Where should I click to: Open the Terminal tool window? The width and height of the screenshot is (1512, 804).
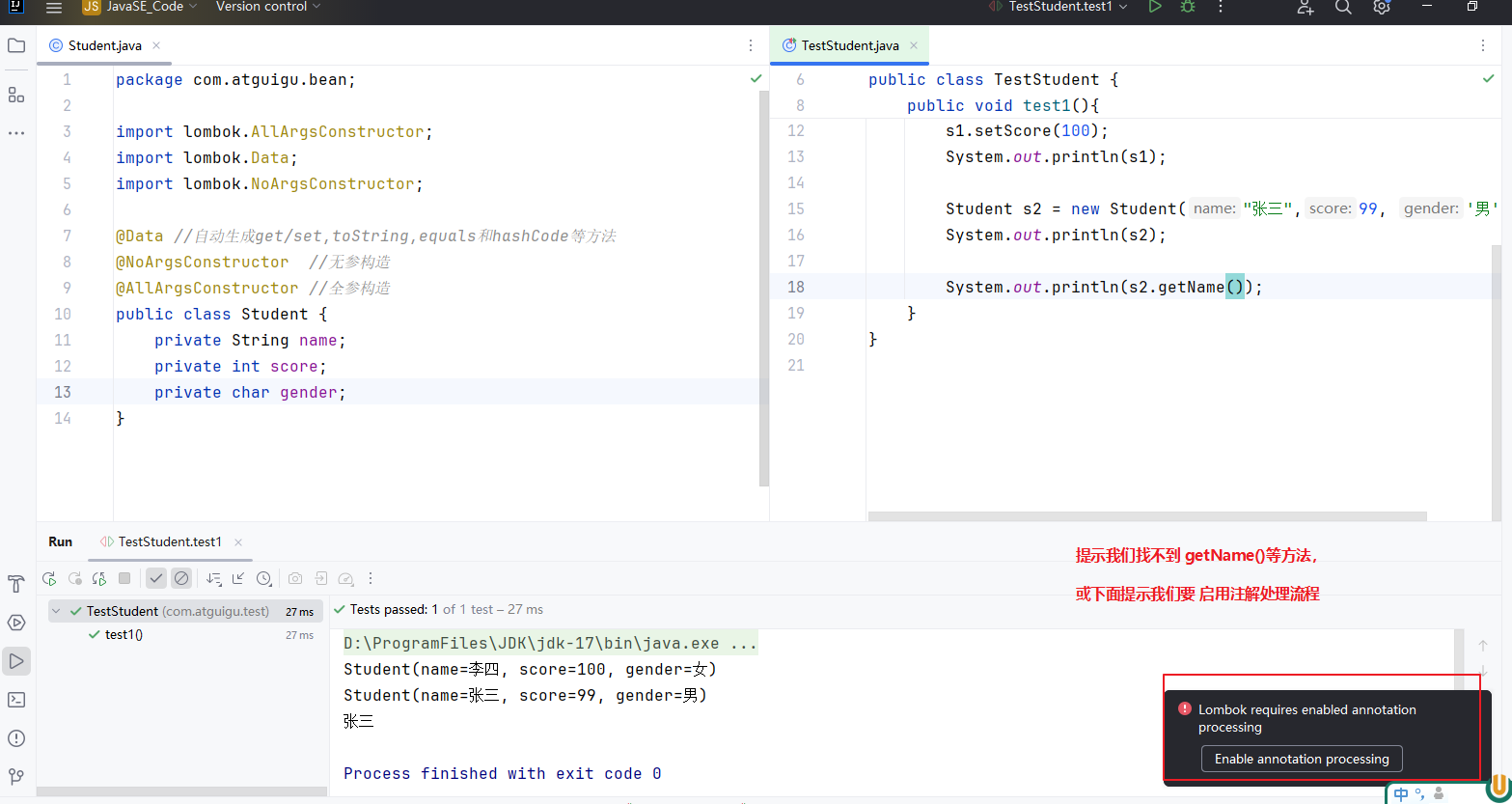tap(16, 700)
